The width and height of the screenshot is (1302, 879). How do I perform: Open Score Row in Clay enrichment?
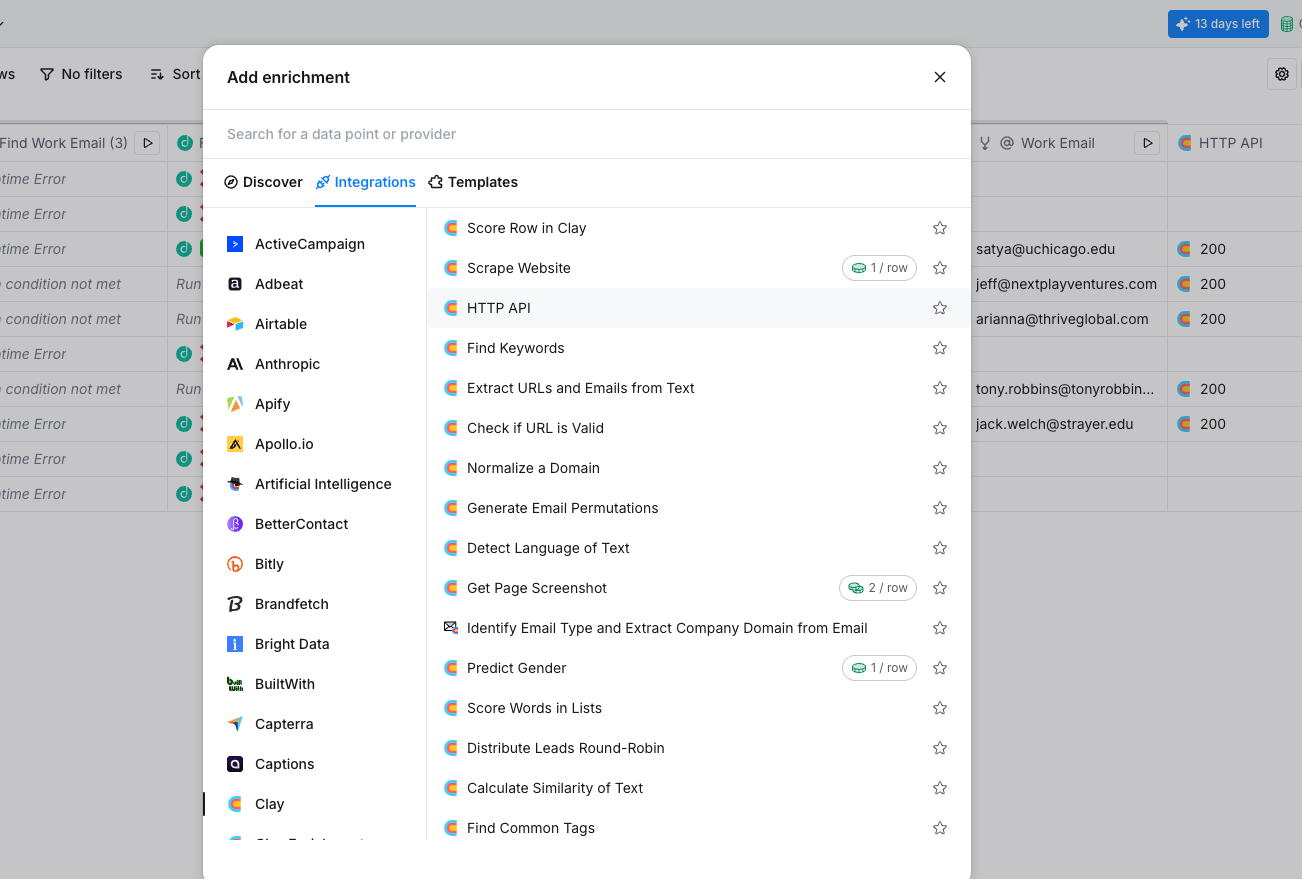[x=698, y=228]
